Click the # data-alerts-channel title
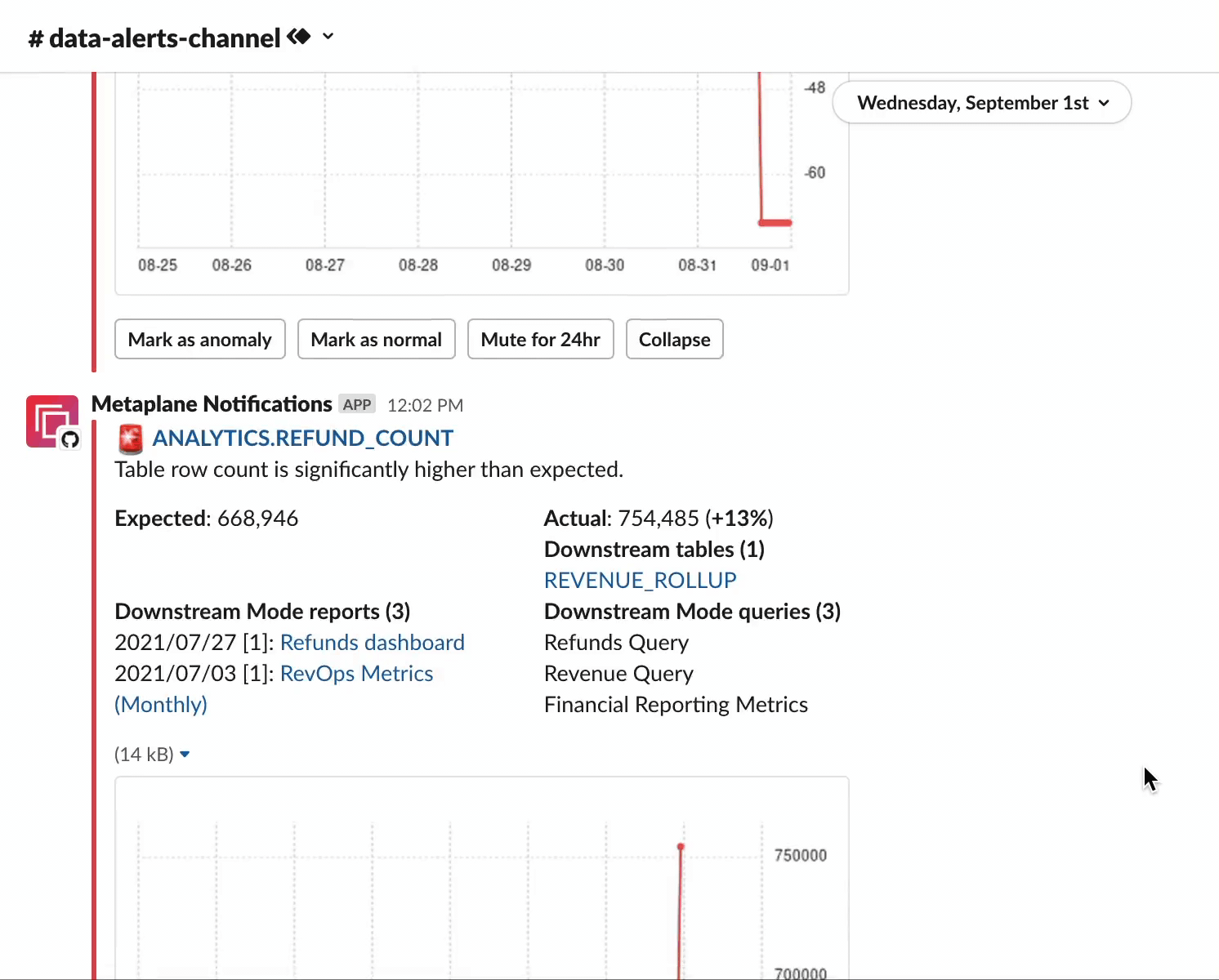The image size is (1219, 980). point(154,38)
